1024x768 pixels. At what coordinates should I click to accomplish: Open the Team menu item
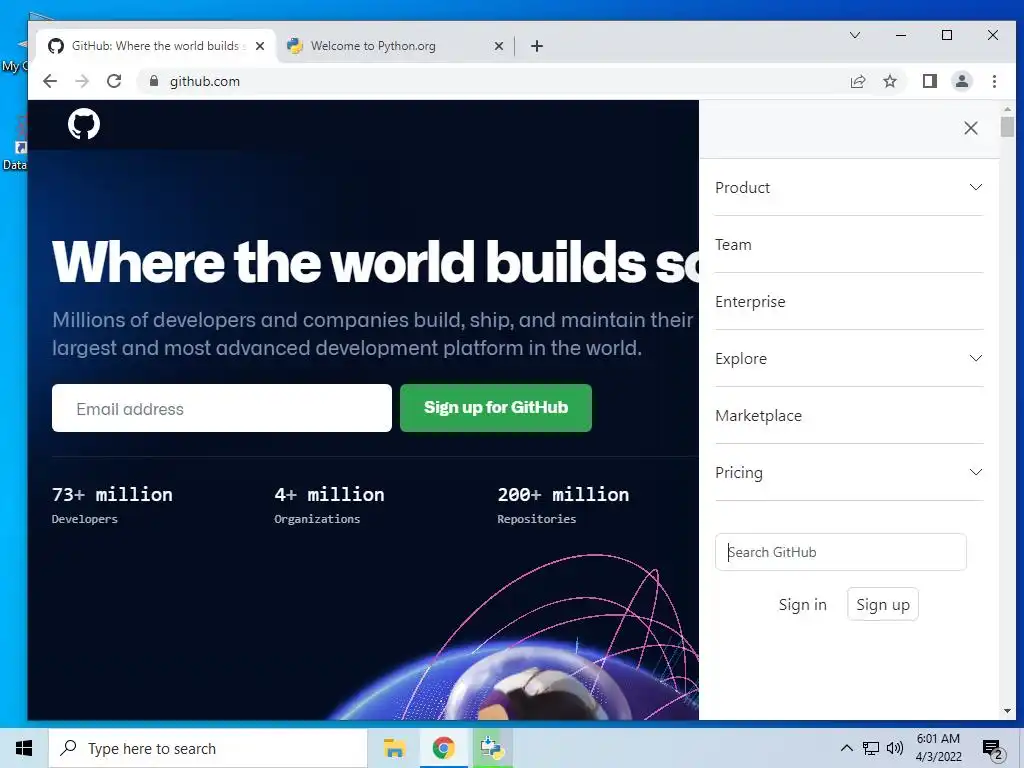tap(849, 244)
